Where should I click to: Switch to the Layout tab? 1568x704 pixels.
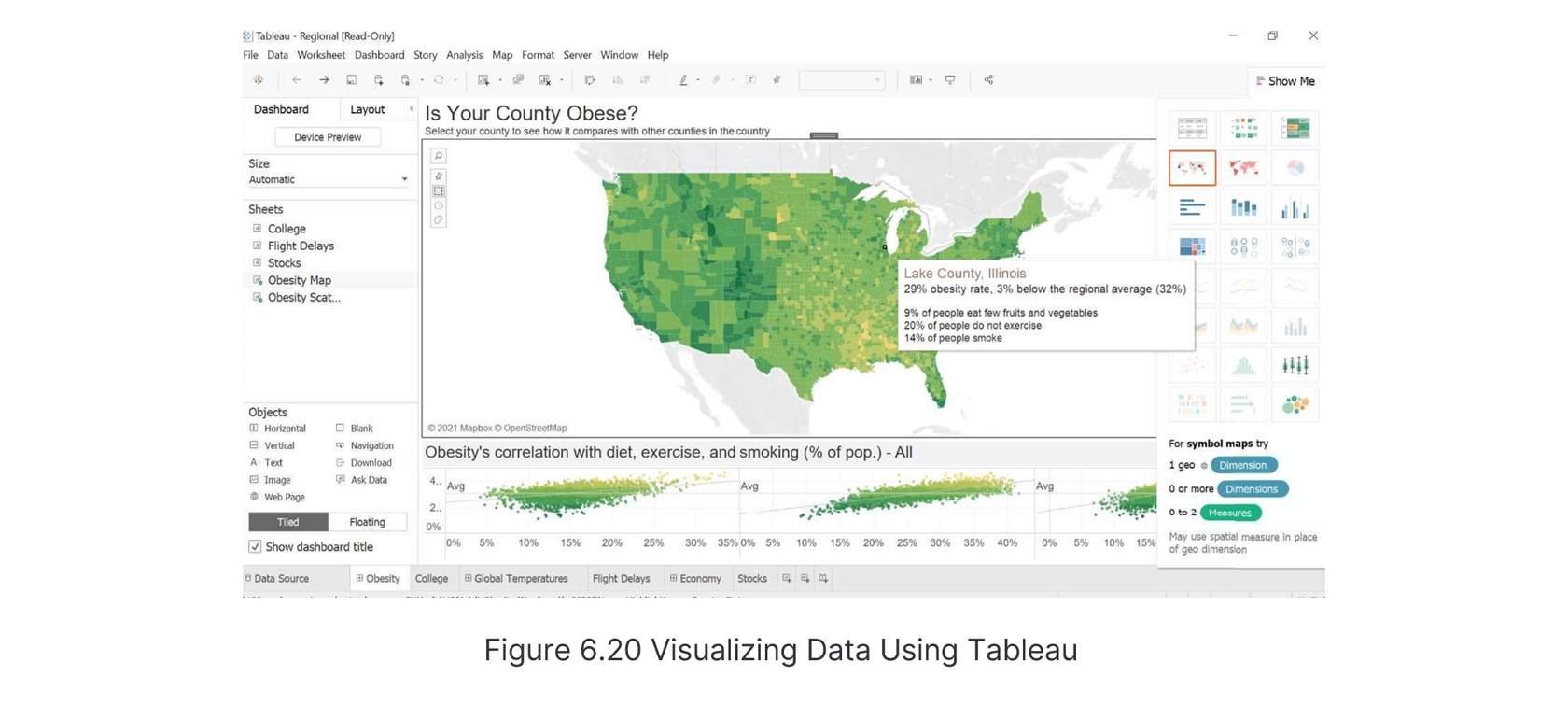click(368, 109)
